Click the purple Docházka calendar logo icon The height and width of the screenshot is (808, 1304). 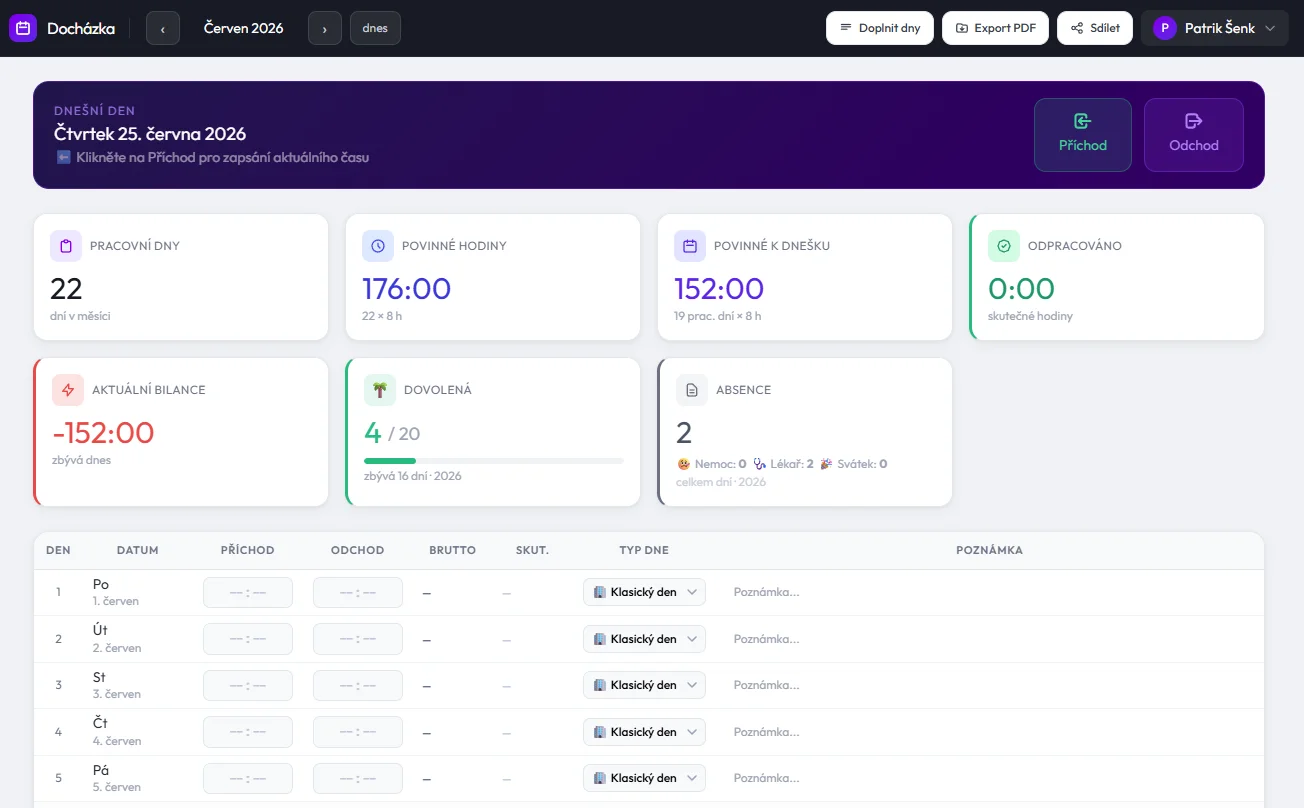click(x=23, y=28)
